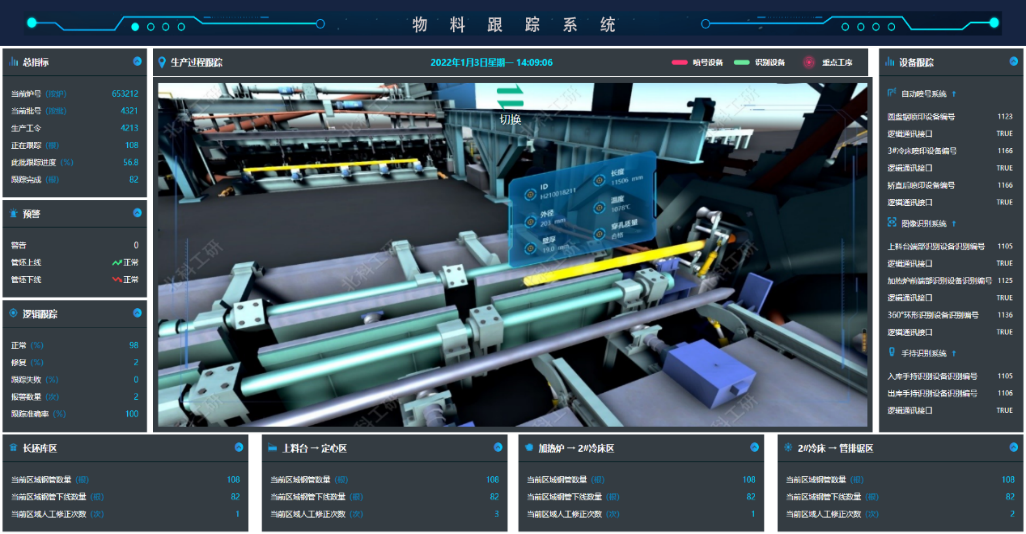Select the 加热炉→2#冷床区 panel title
Screen dimensions: 1026x534
tap(579, 448)
